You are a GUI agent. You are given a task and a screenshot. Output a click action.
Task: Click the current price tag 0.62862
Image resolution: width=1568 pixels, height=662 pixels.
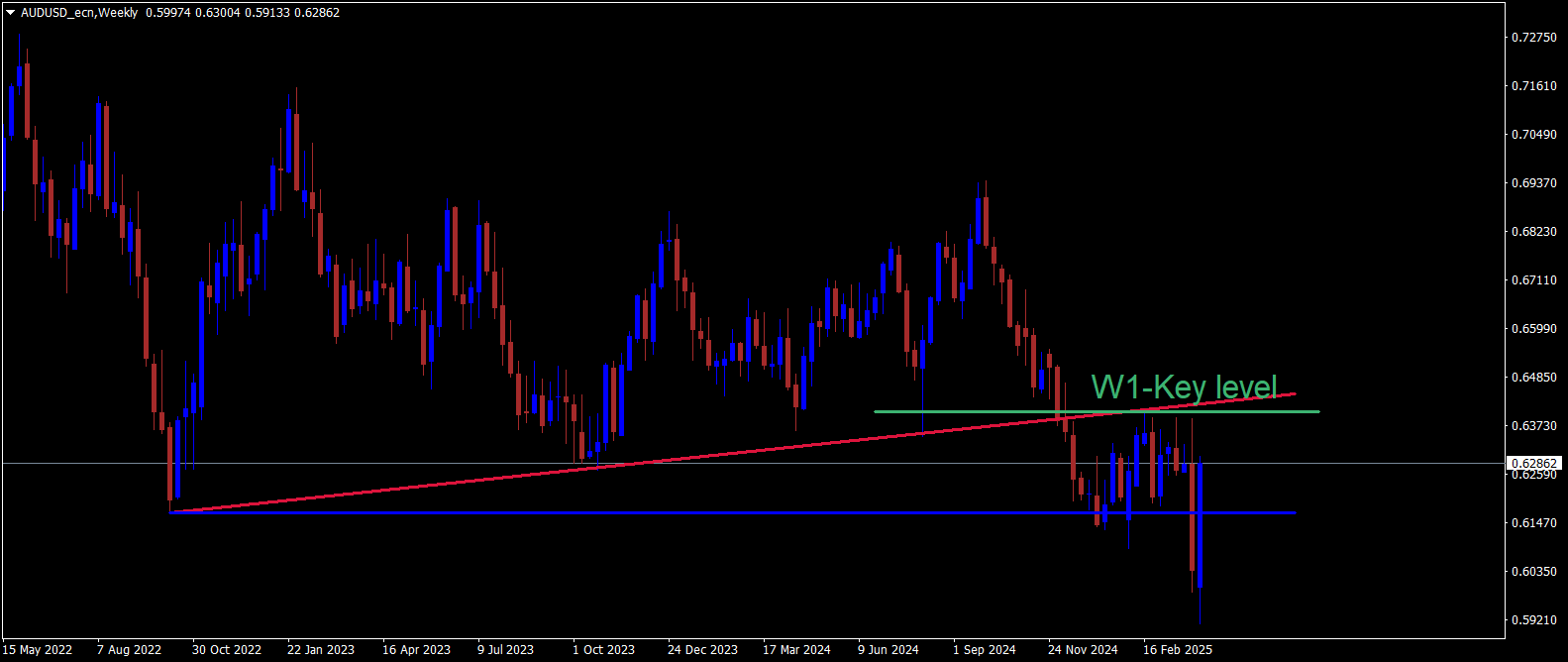pos(1533,463)
